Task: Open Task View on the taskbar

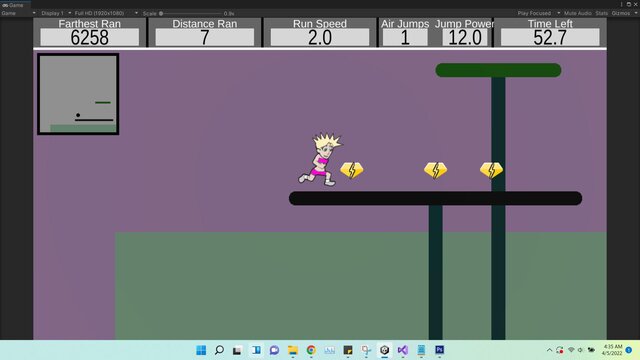Action: 237,350
